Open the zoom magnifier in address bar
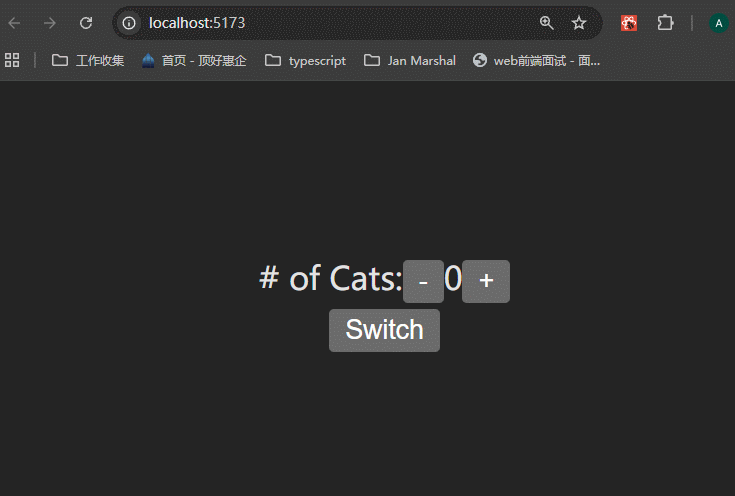Screen dimensions: 735x496 point(547,23)
